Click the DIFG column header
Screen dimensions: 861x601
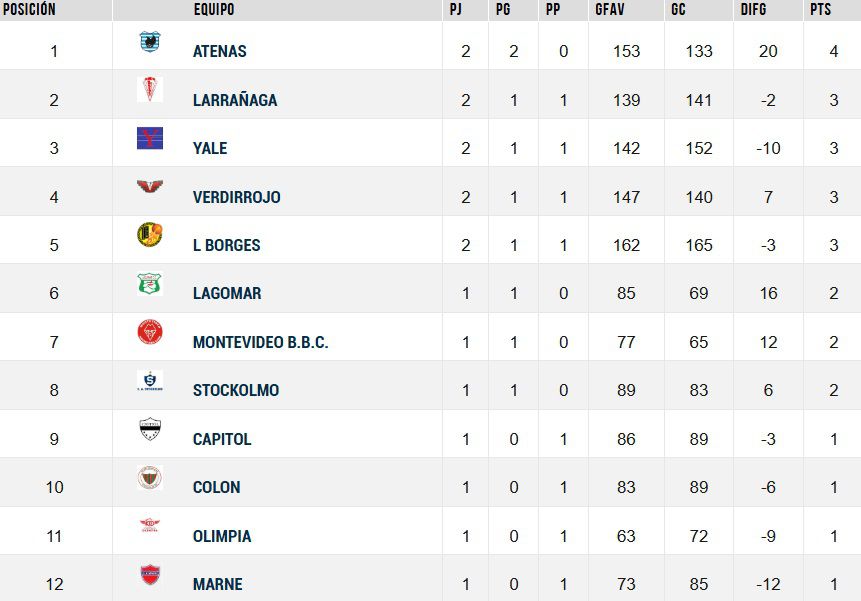pos(754,10)
